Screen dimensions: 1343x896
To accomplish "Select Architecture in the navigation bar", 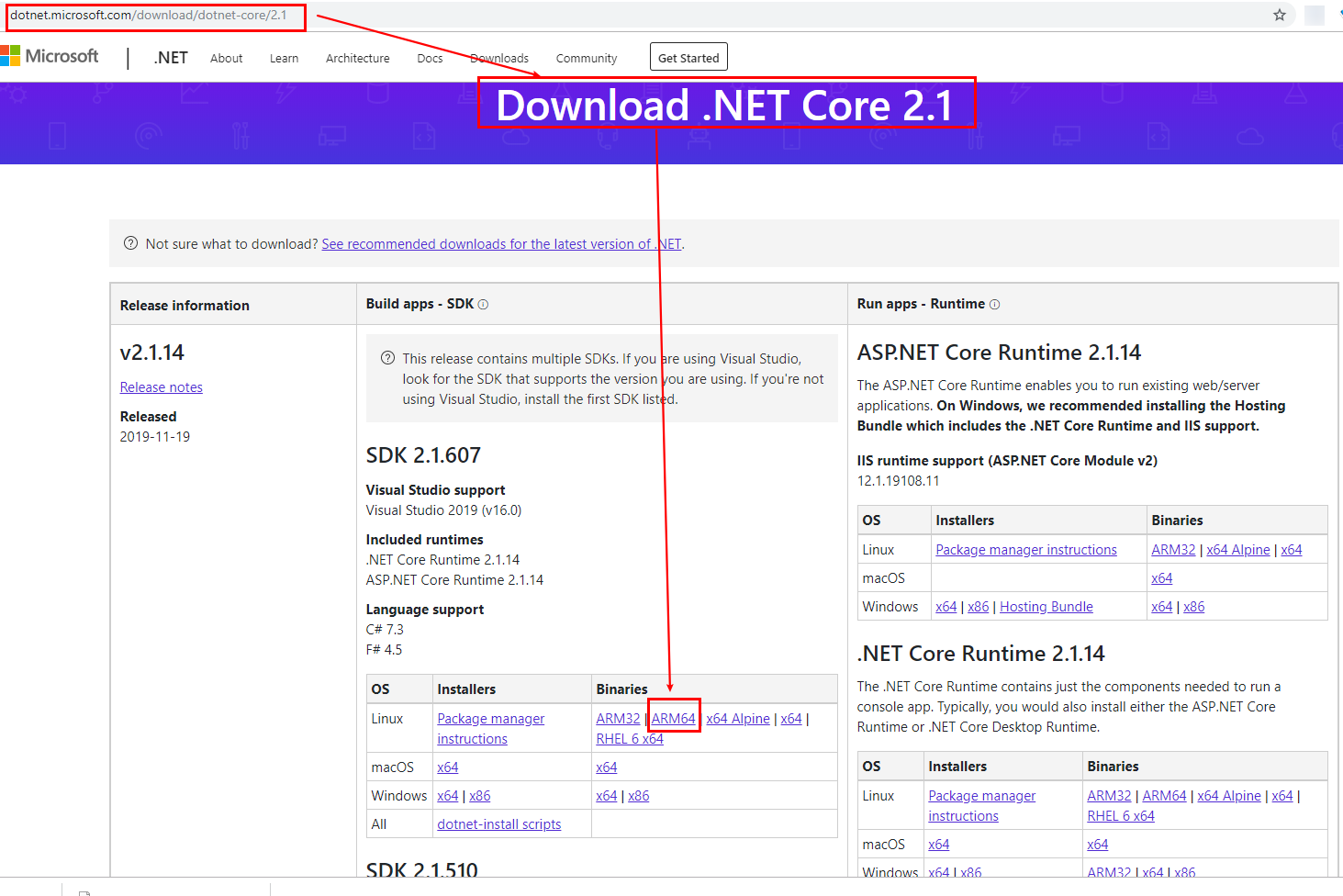I will [357, 58].
